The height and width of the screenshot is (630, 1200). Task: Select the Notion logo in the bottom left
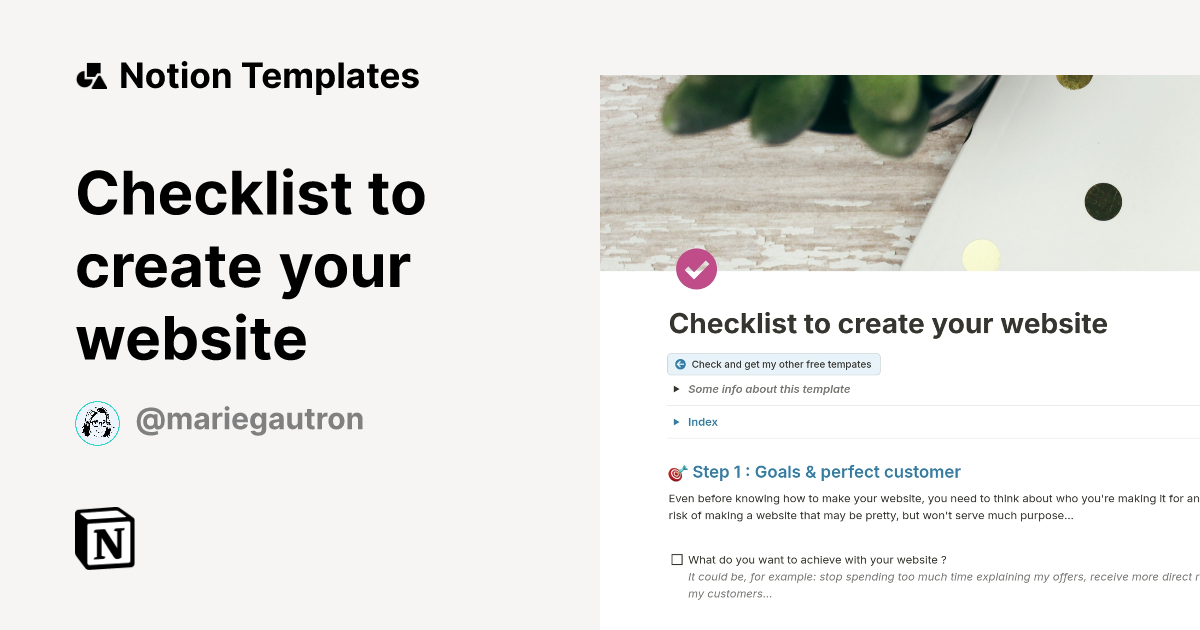(104, 538)
